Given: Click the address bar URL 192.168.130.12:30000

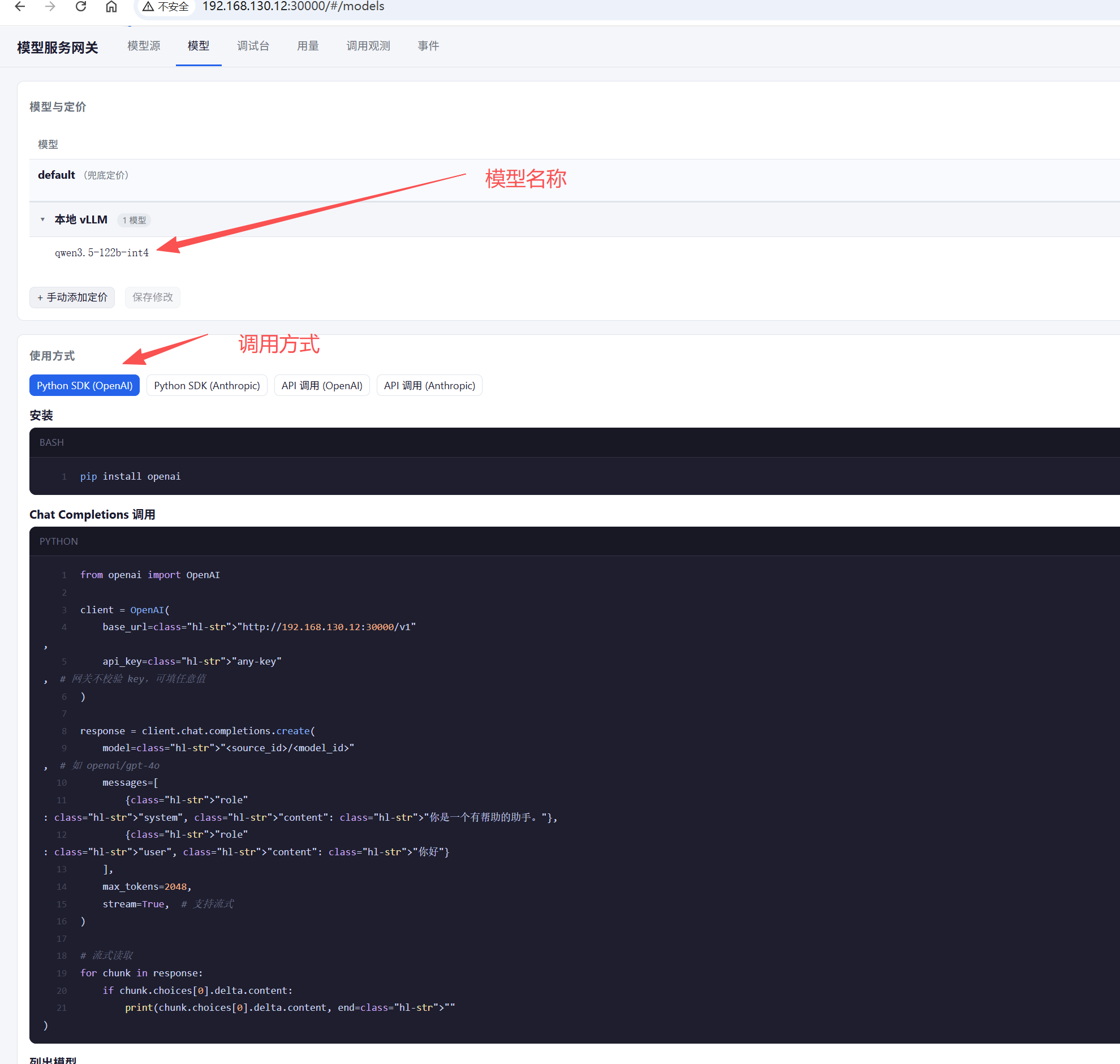Looking at the screenshot, I should [x=293, y=6].
